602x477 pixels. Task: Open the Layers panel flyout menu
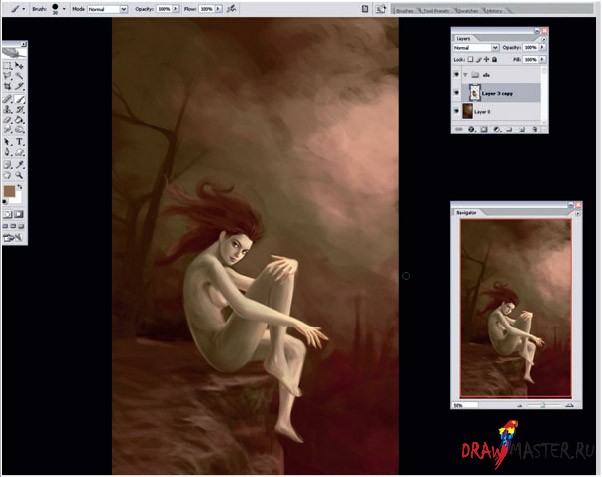coord(544,39)
